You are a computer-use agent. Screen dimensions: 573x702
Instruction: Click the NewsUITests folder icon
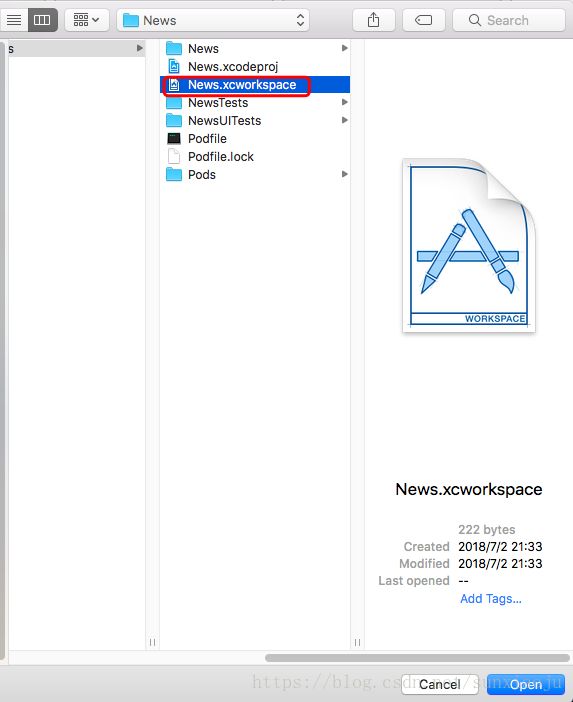click(x=174, y=120)
